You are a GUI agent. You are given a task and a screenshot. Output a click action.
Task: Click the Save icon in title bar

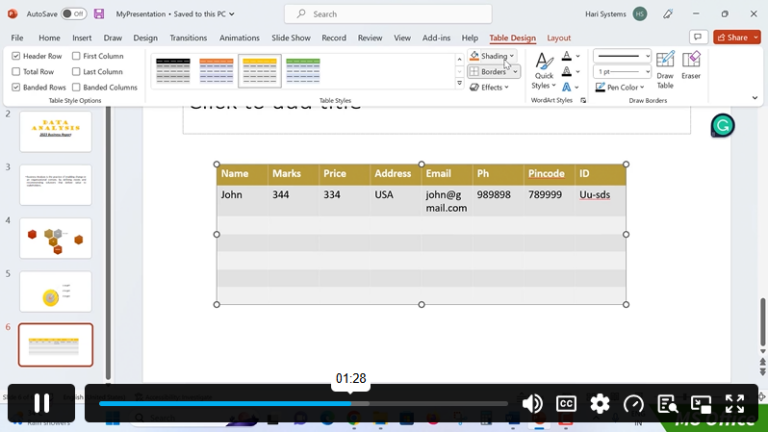(x=99, y=14)
